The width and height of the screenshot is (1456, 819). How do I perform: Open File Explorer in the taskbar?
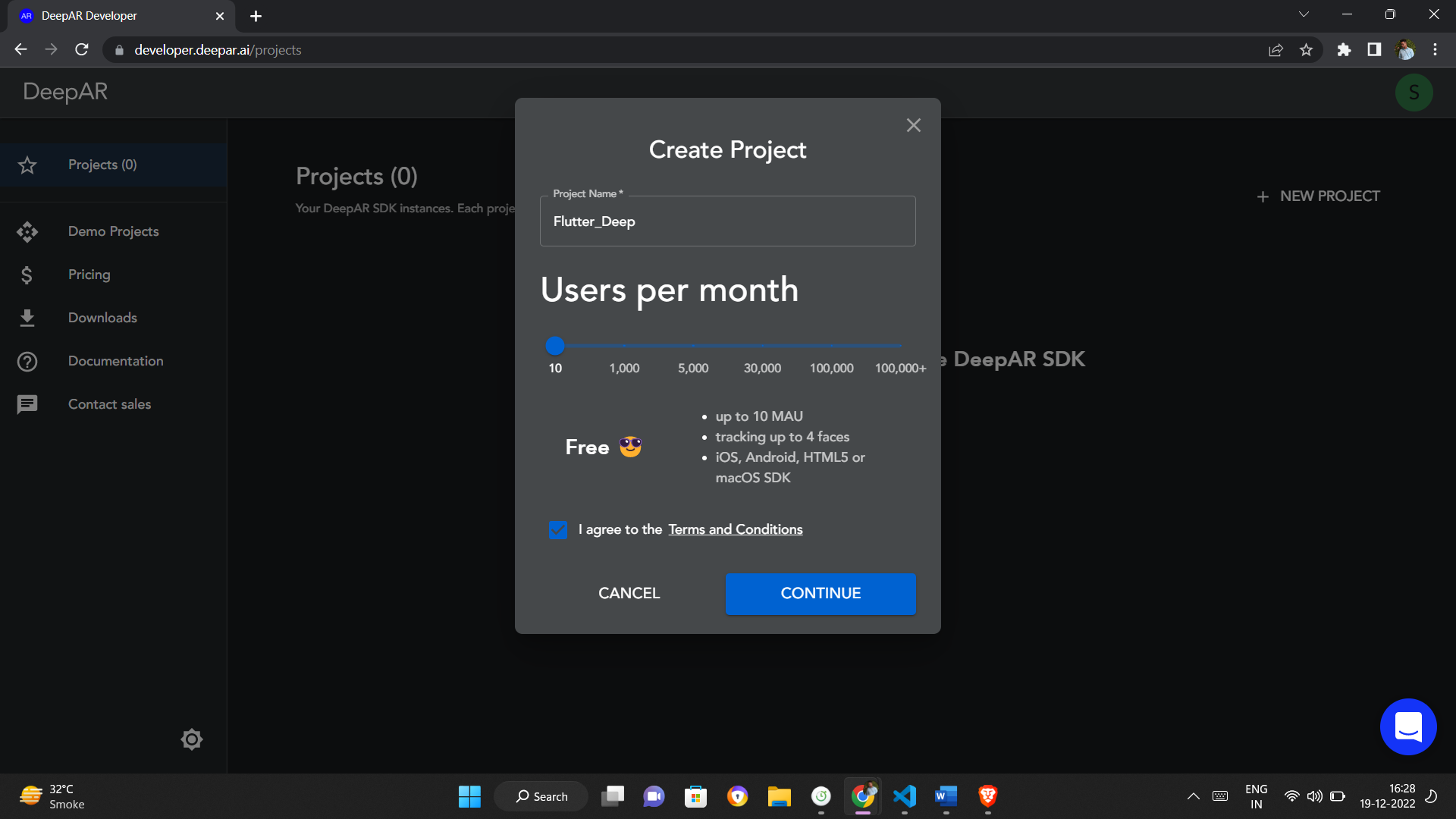coord(779,796)
